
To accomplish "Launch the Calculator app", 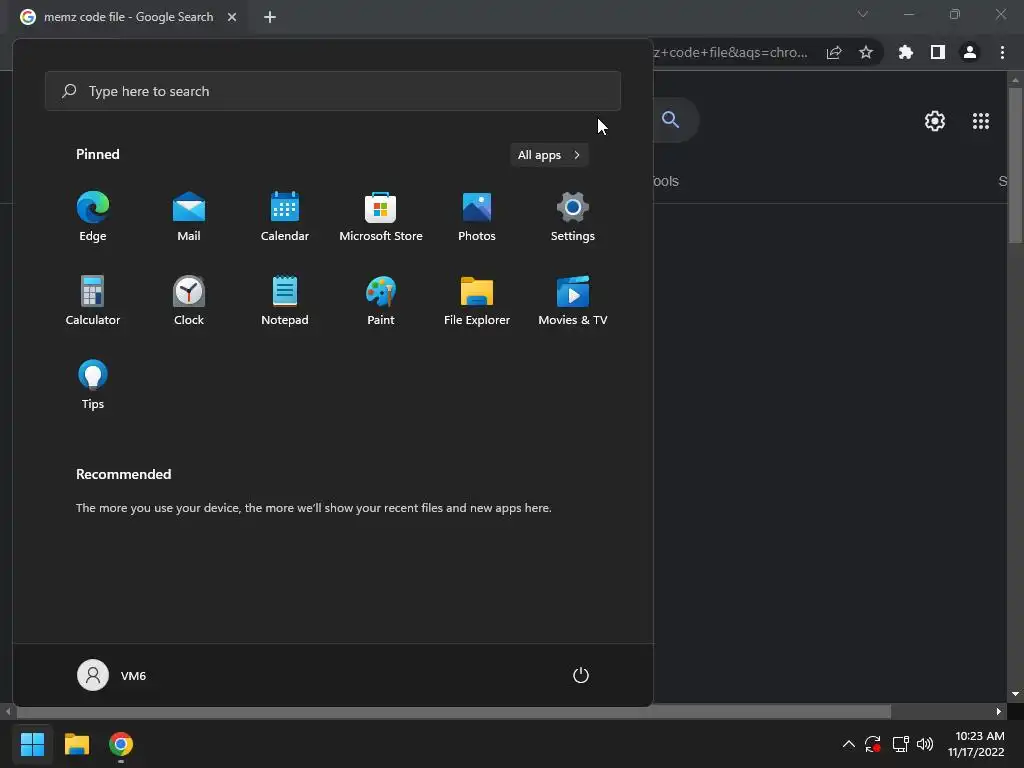I will point(93,300).
